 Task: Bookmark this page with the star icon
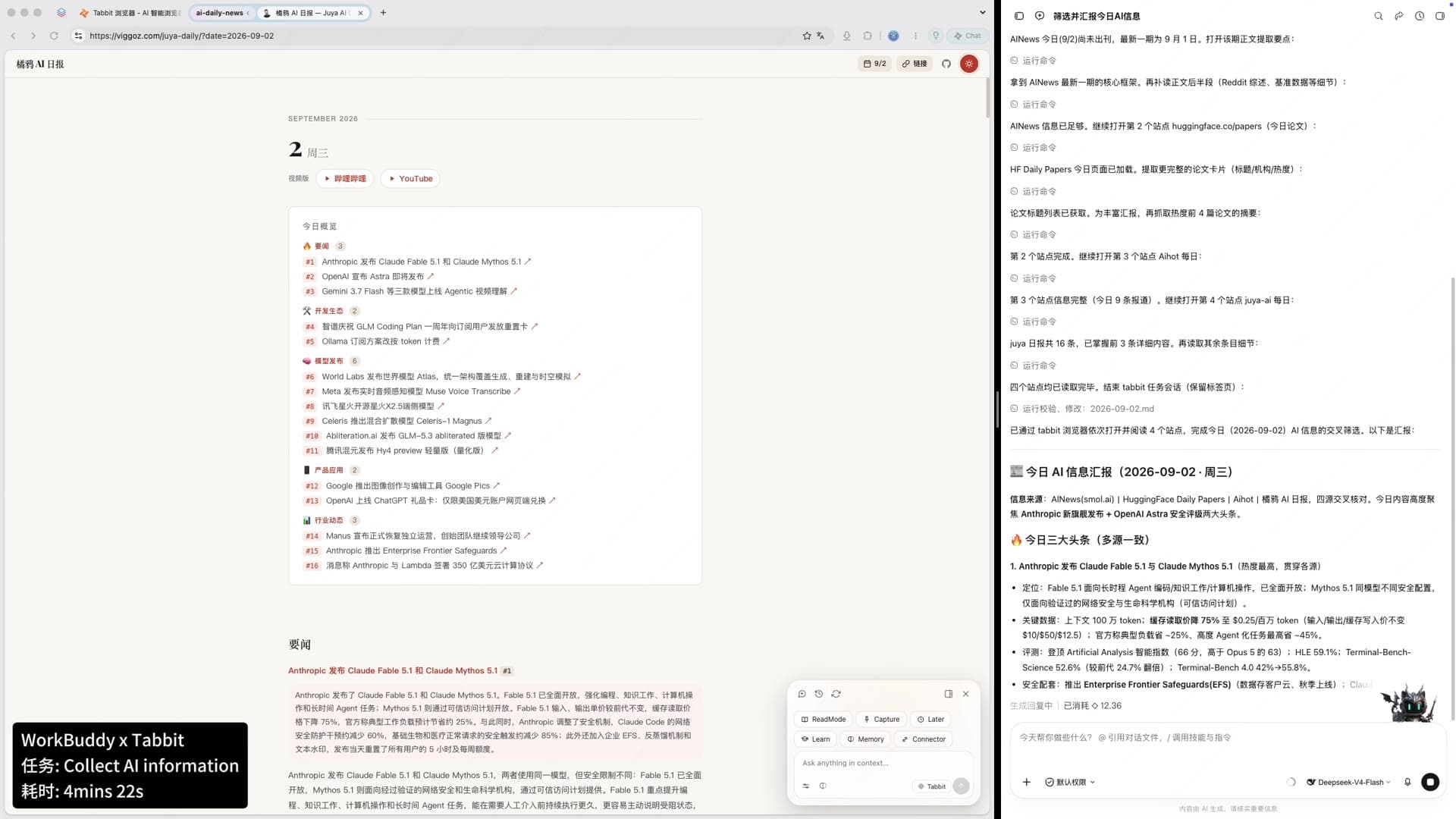(x=807, y=36)
